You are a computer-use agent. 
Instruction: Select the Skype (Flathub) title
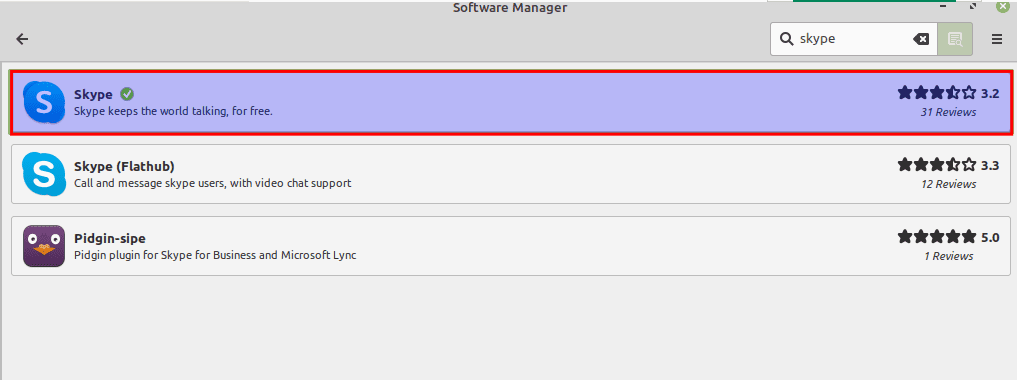pos(124,166)
